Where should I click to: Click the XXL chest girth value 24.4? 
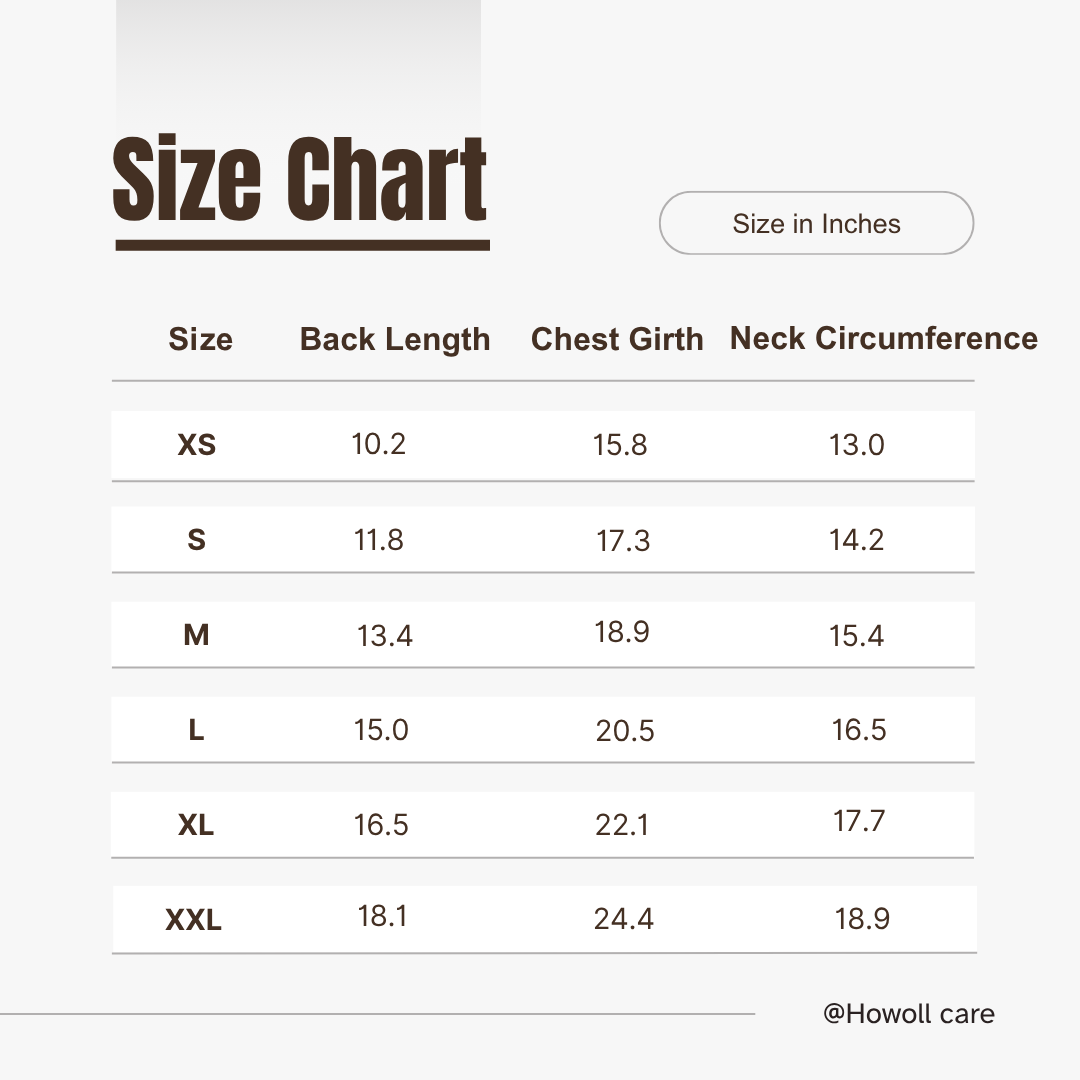coord(624,919)
